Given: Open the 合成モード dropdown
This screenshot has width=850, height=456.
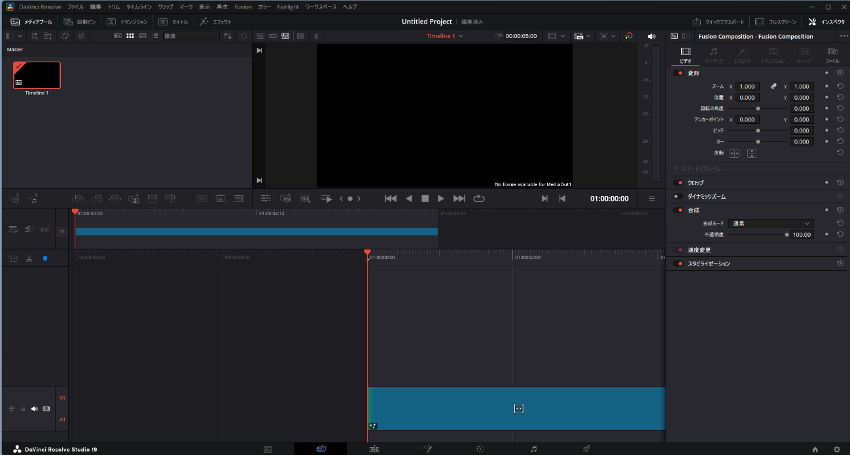Looking at the screenshot, I should click(x=771, y=223).
